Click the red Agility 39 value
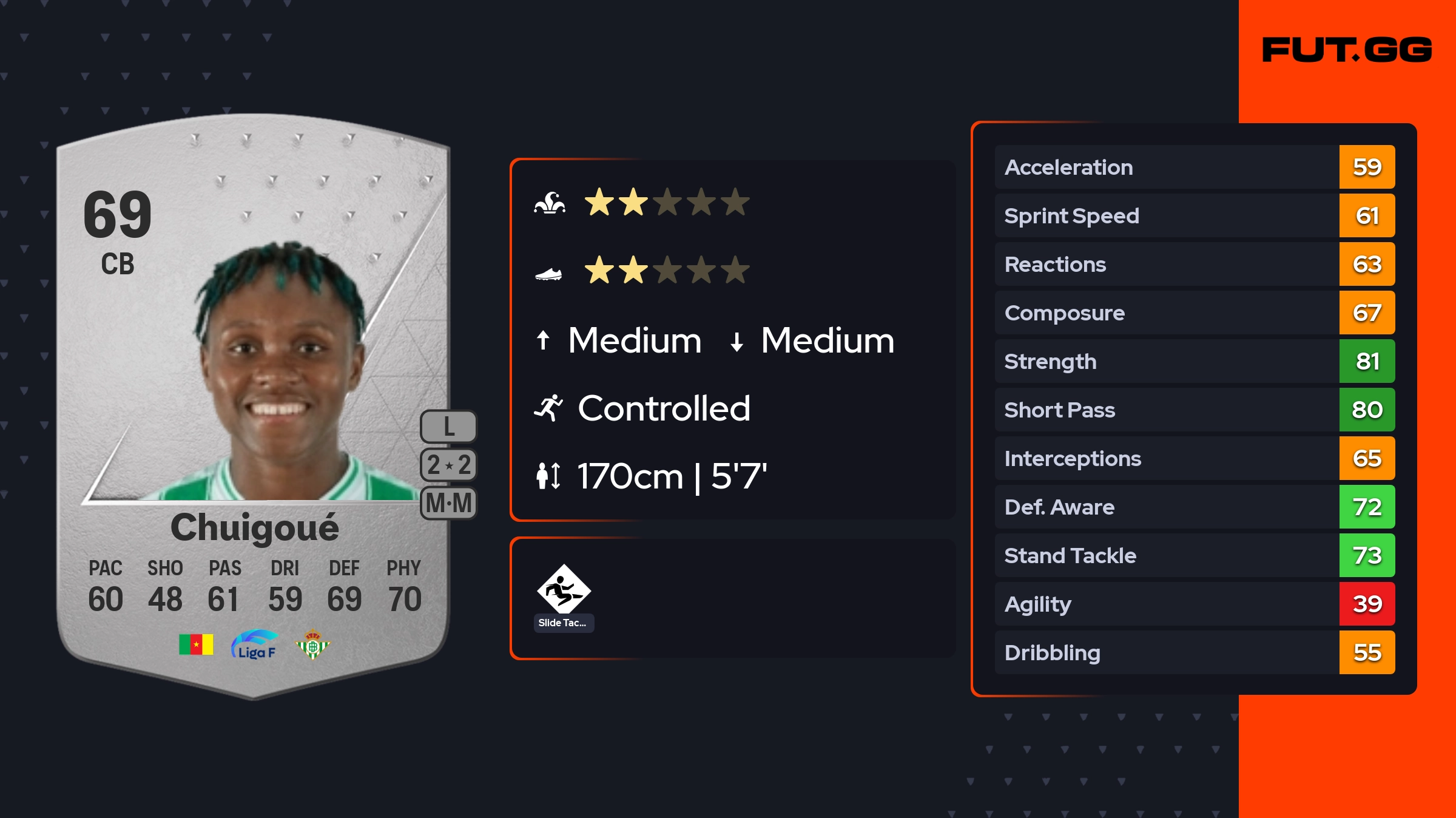 point(1367,604)
